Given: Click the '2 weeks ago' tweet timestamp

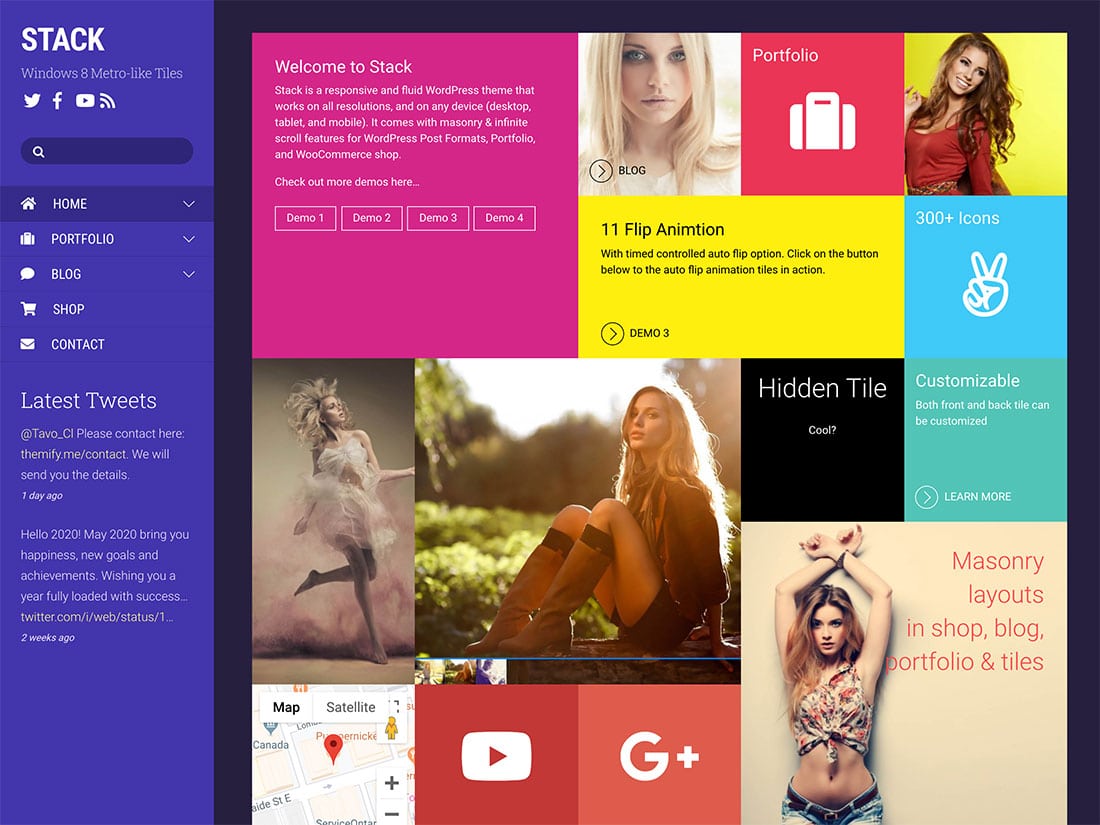Looking at the screenshot, I should point(47,638).
